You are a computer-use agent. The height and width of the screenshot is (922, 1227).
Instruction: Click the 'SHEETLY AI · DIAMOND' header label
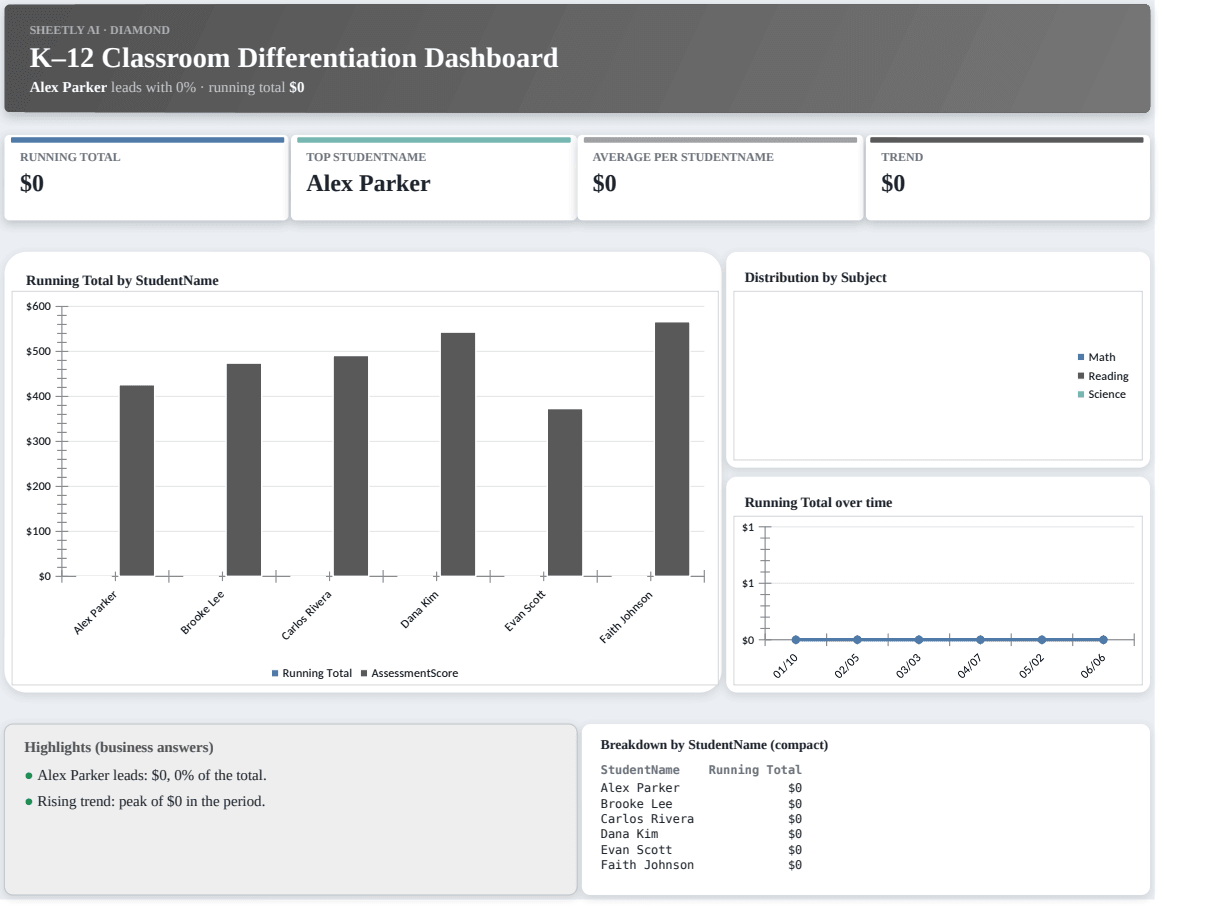click(x=100, y=30)
